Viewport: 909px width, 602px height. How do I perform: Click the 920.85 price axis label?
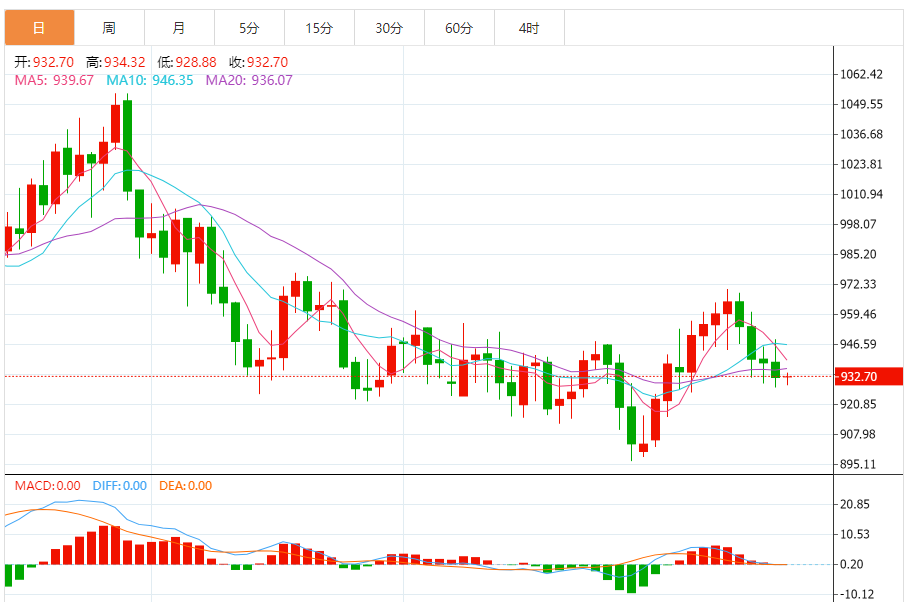[859, 404]
